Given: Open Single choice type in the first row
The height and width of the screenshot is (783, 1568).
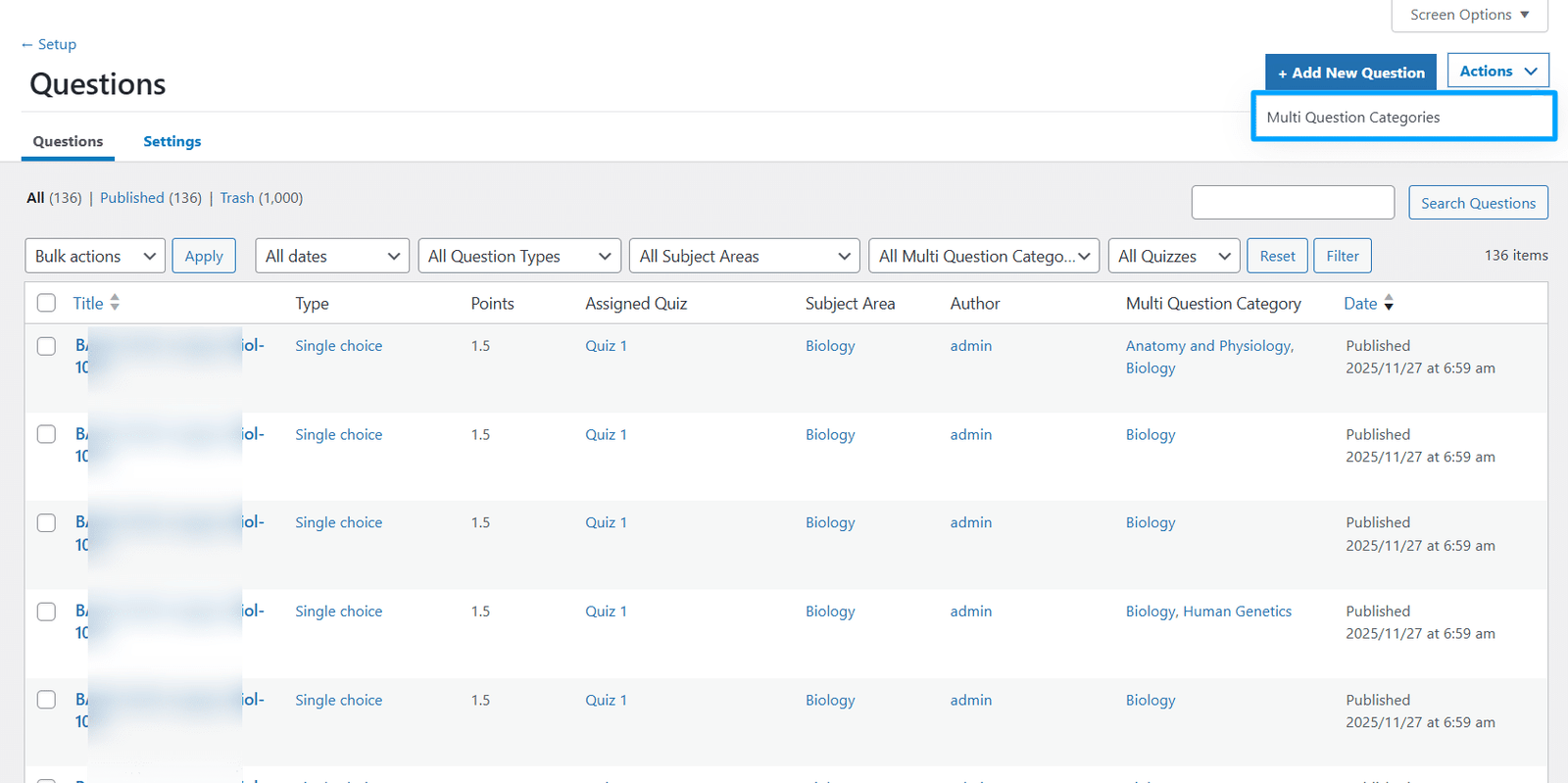Looking at the screenshot, I should tap(338, 346).
